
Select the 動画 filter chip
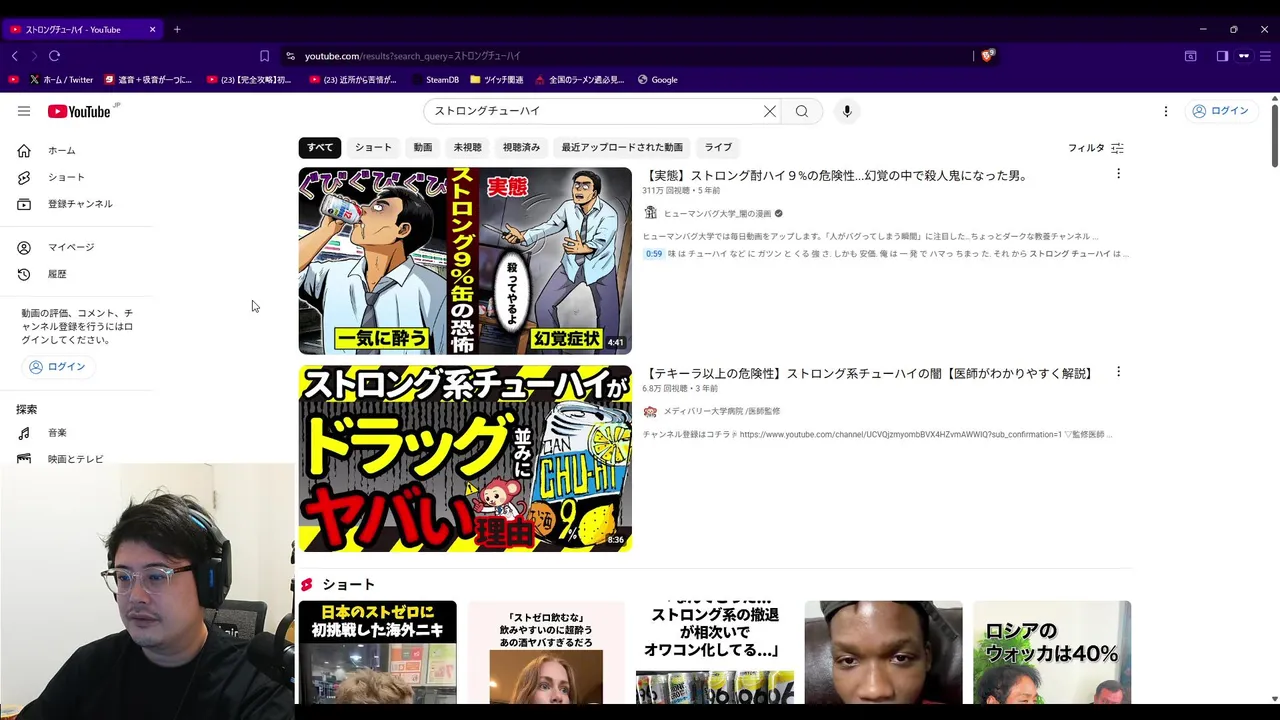point(423,147)
